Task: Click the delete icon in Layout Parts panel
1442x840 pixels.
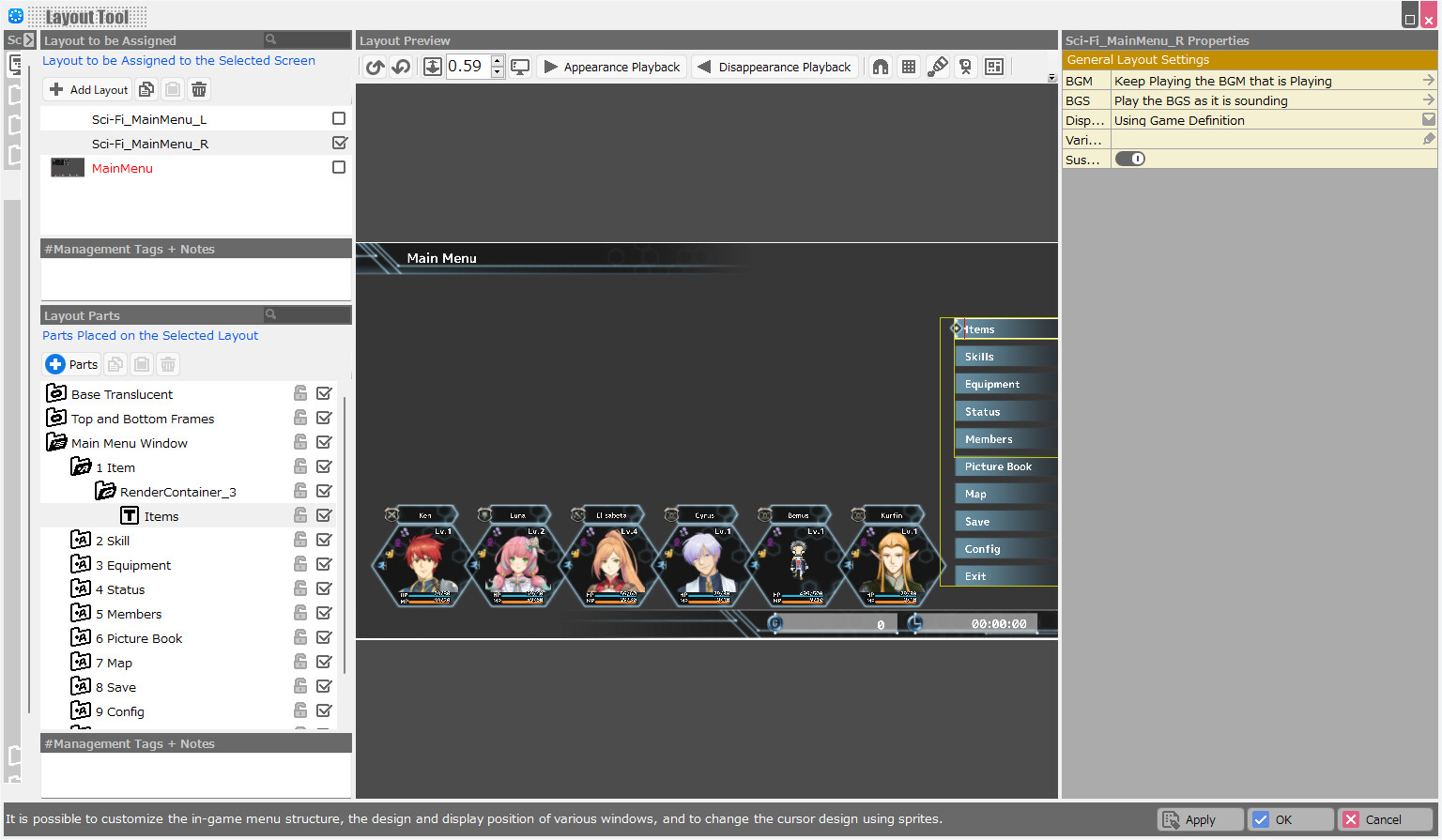Action: pyautogui.click(x=167, y=364)
